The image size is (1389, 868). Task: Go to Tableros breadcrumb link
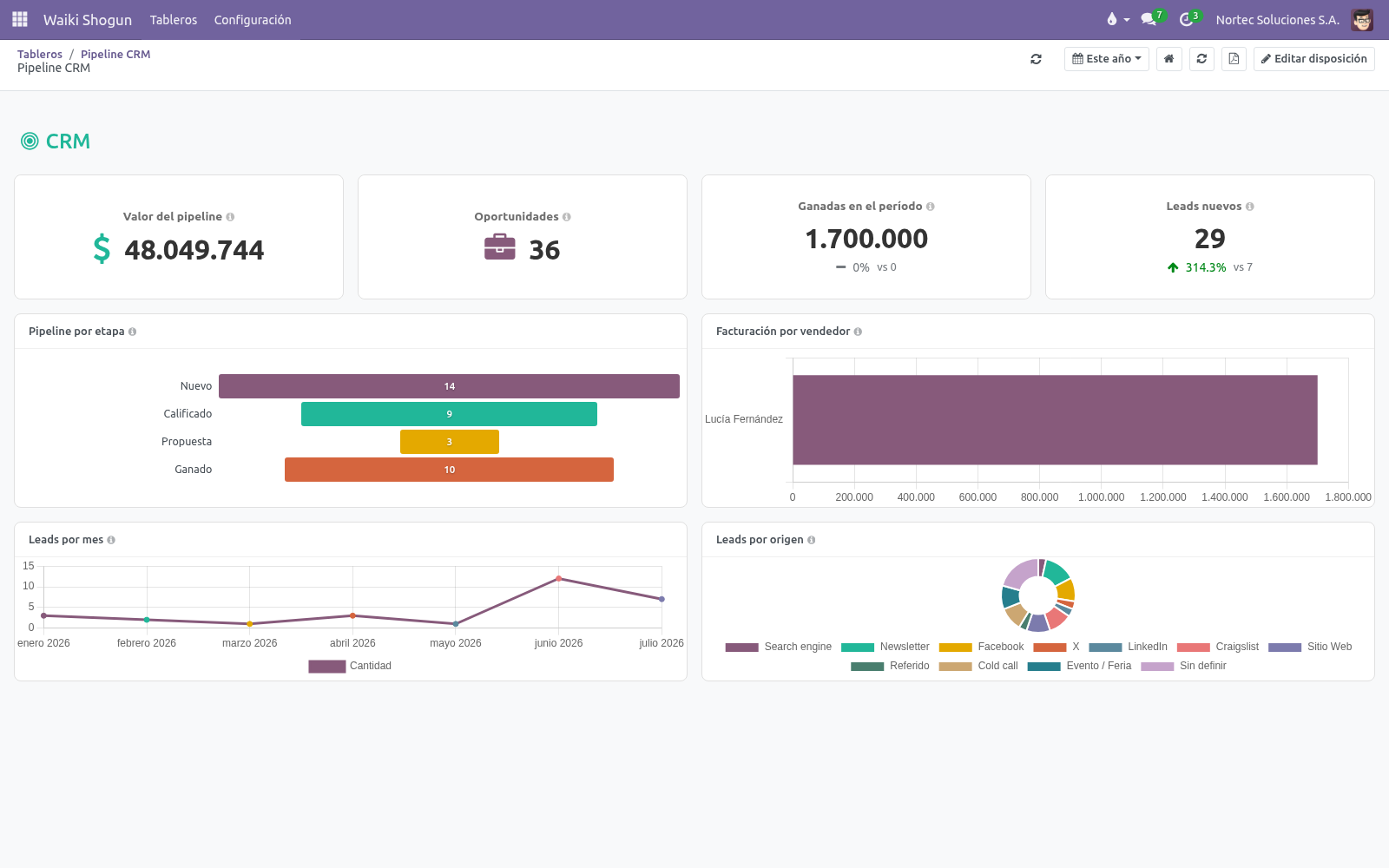coord(40,54)
